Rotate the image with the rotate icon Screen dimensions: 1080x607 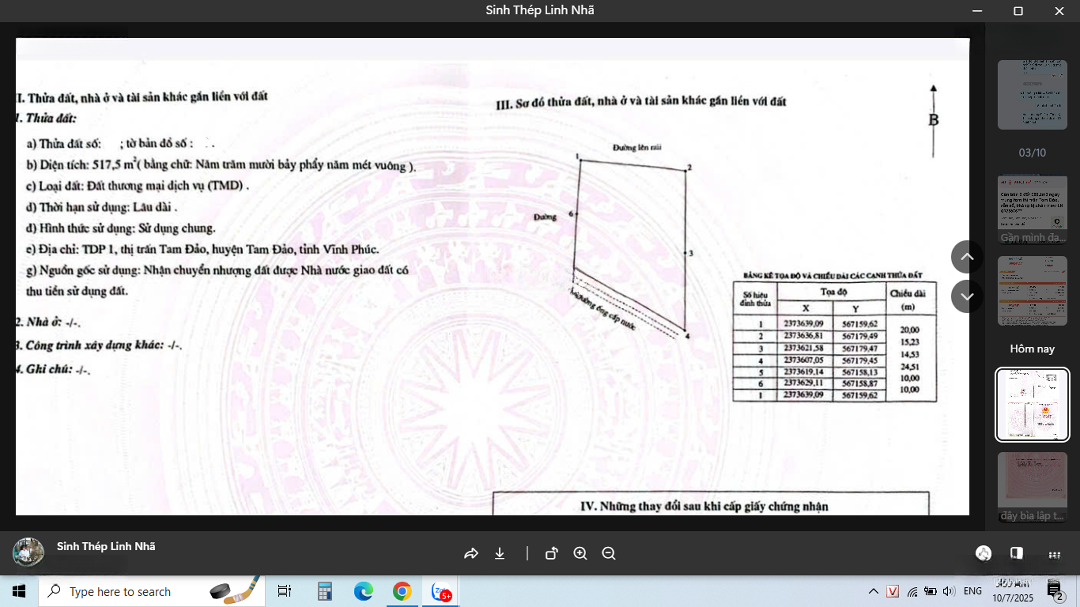click(551, 554)
